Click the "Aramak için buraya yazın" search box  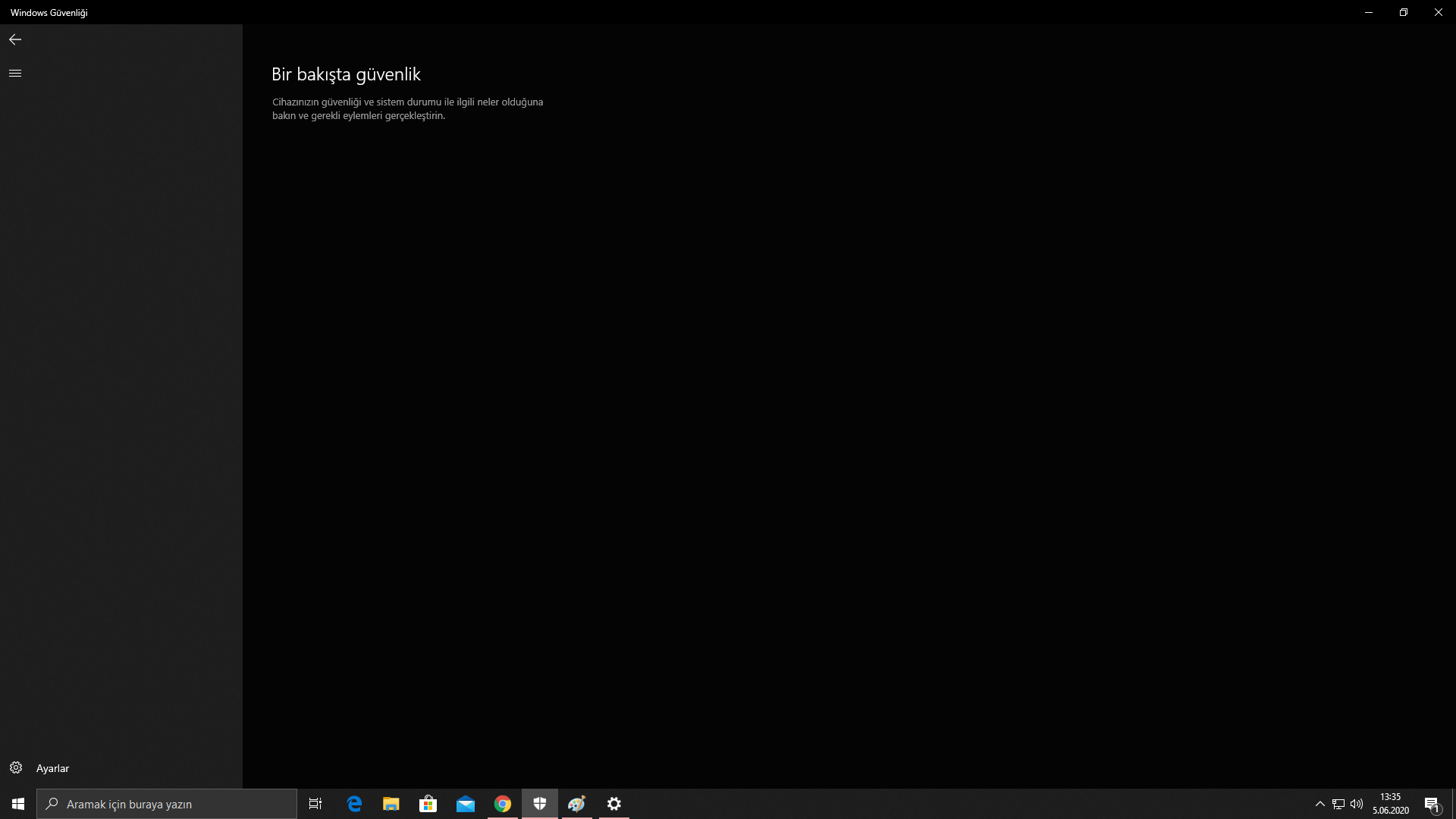[x=167, y=804]
